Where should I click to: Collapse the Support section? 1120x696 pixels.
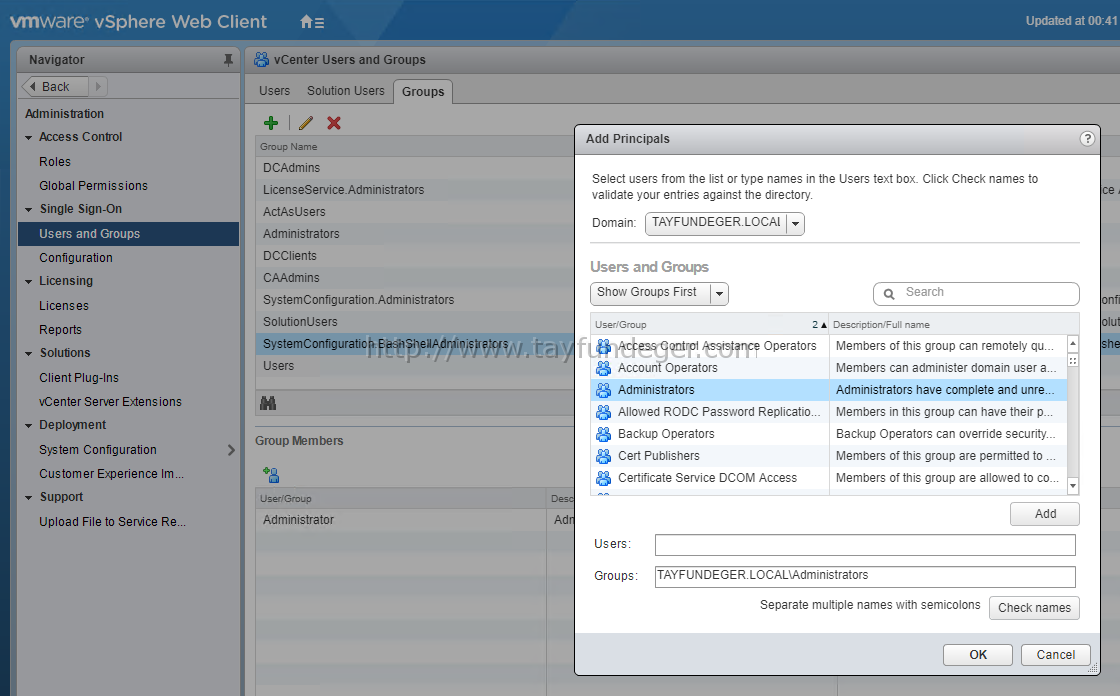pyautogui.click(x=29, y=497)
